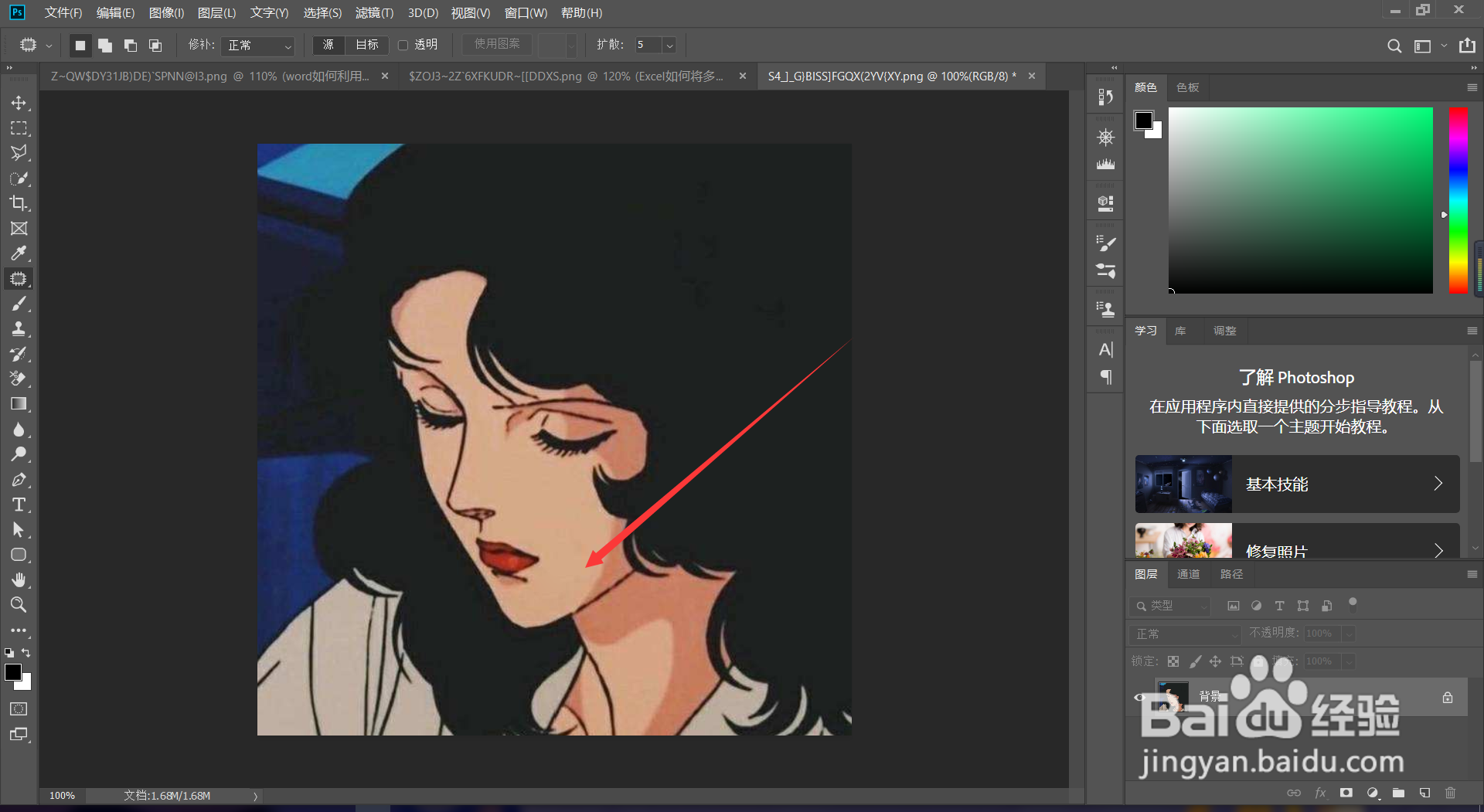Open the search icon in options bar

coord(1394,46)
